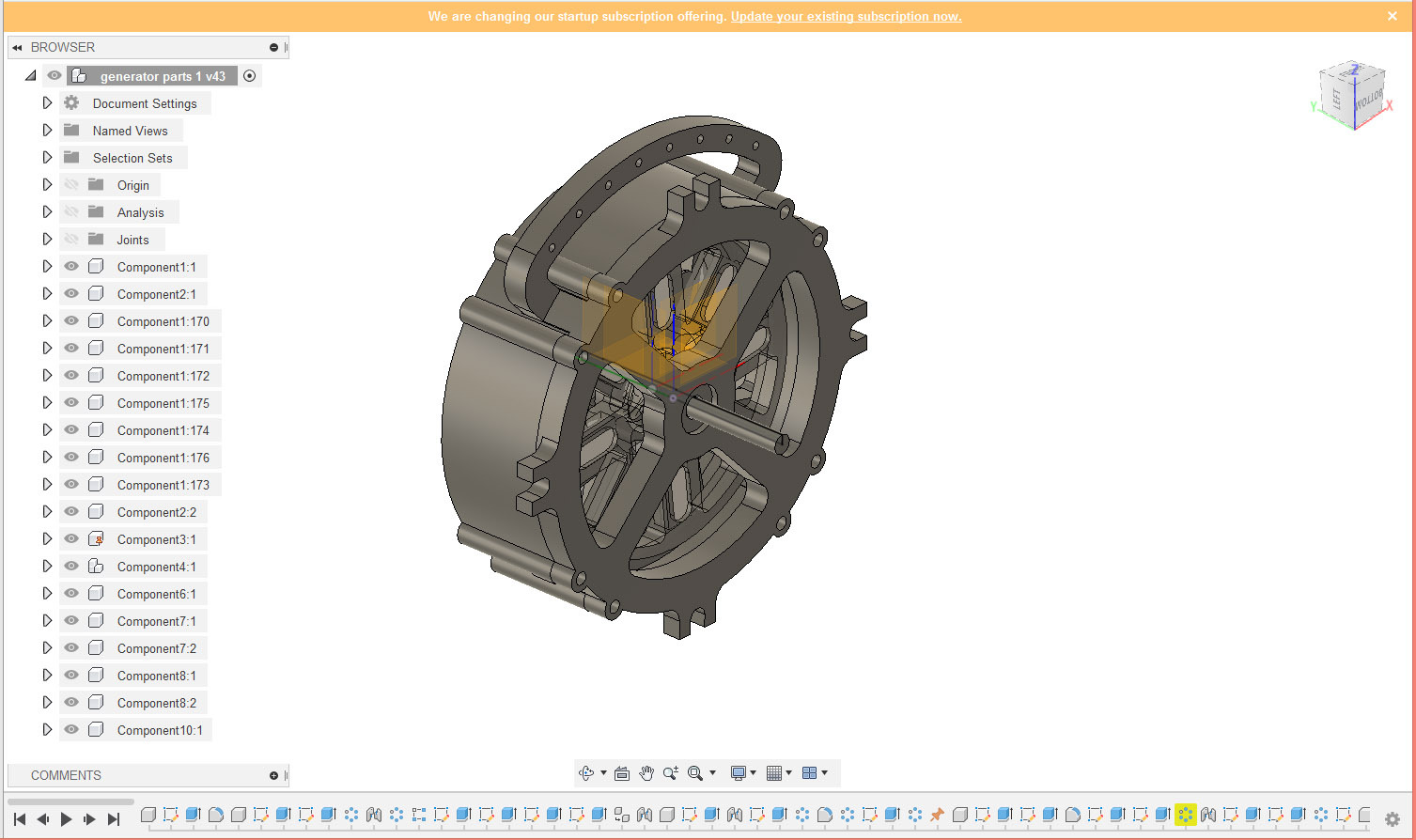Viewport: 1416px width, 840px height.
Task: Select the Zoom magnifier tool
Action: pyautogui.click(x=670, y=772)
